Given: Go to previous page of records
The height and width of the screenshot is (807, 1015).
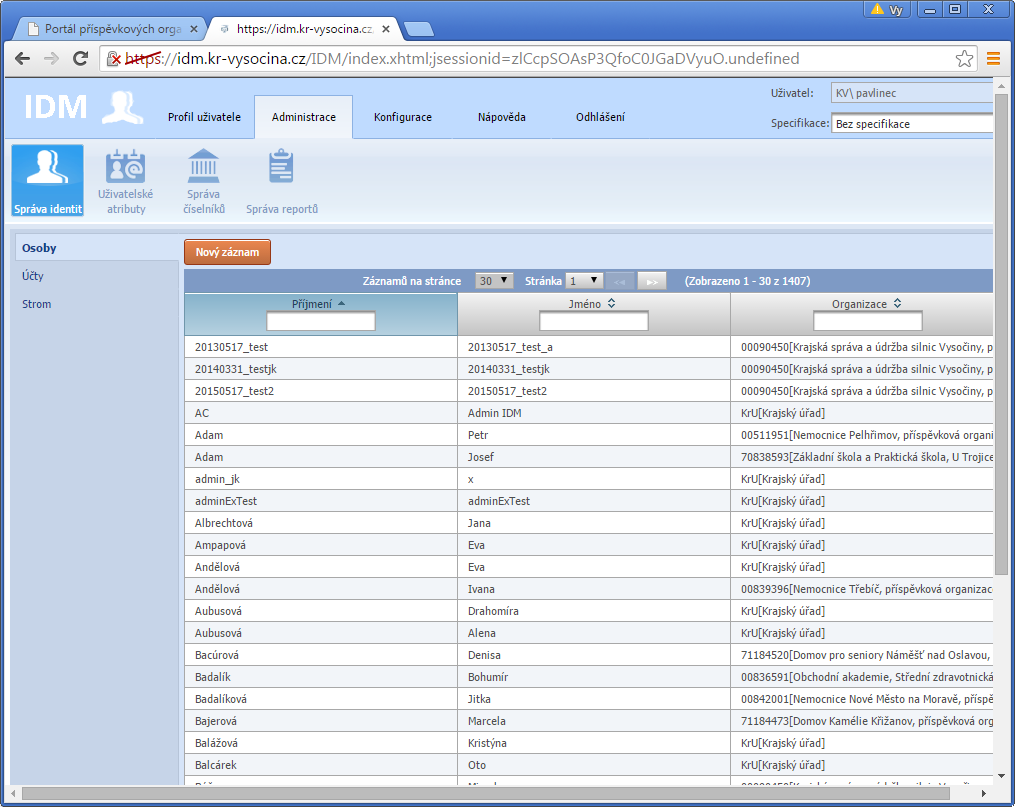Looking at the screenshot, I should [x=619, y=282].
